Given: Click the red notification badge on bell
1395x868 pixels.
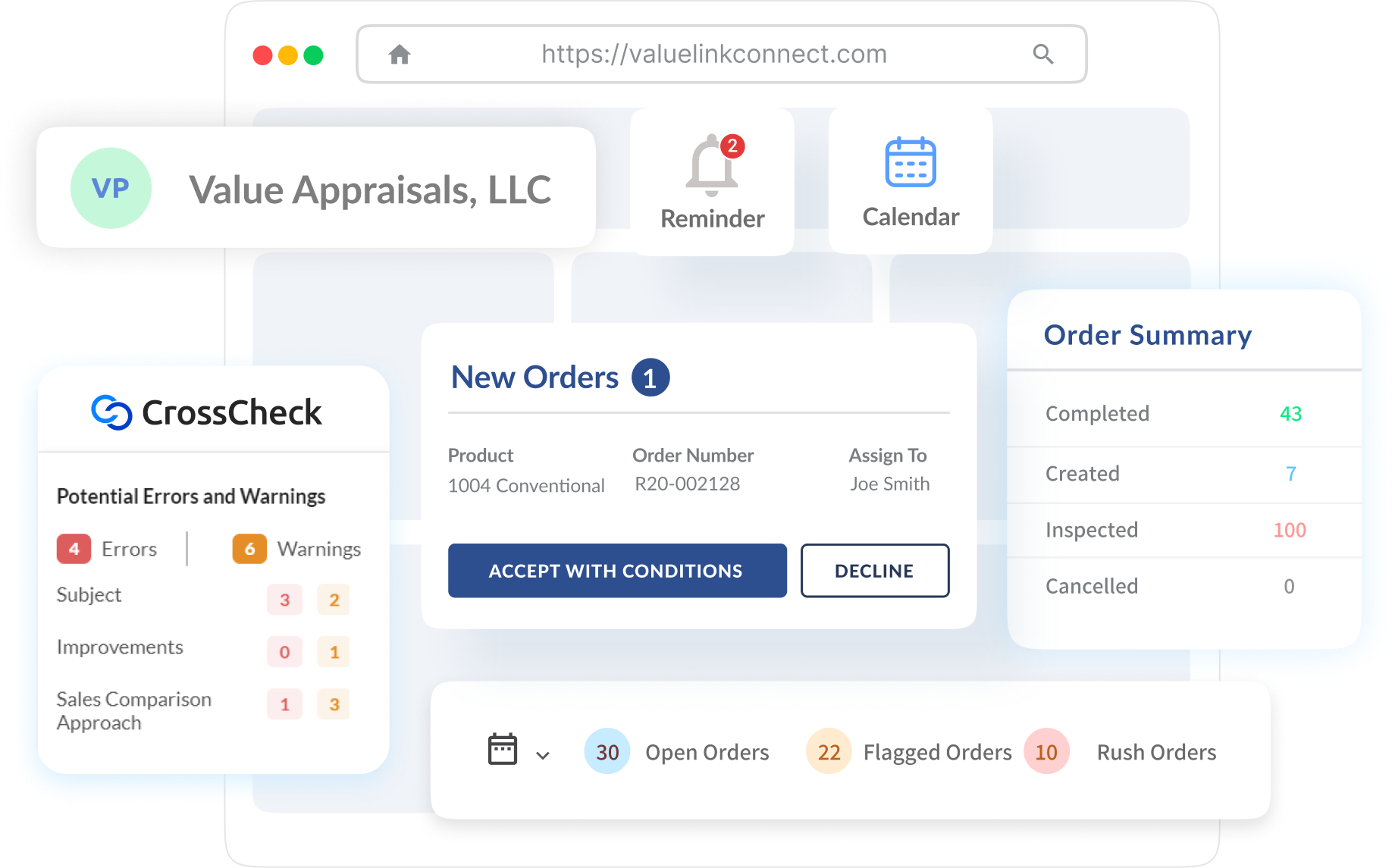Looking at the screenshot, I should click(x=732, y=146).
